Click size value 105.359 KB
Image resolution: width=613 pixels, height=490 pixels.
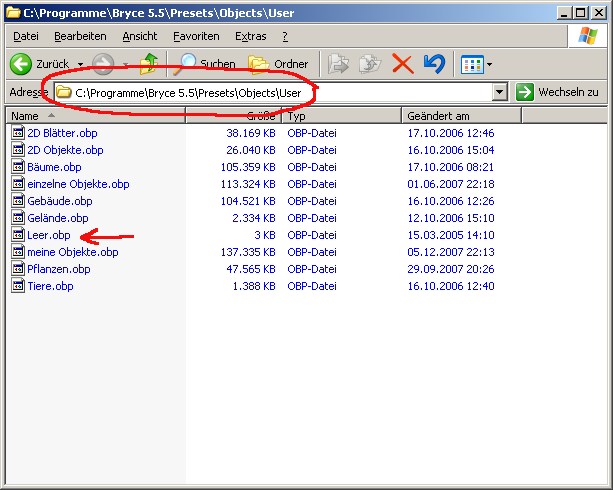click(x=248, y=167)
